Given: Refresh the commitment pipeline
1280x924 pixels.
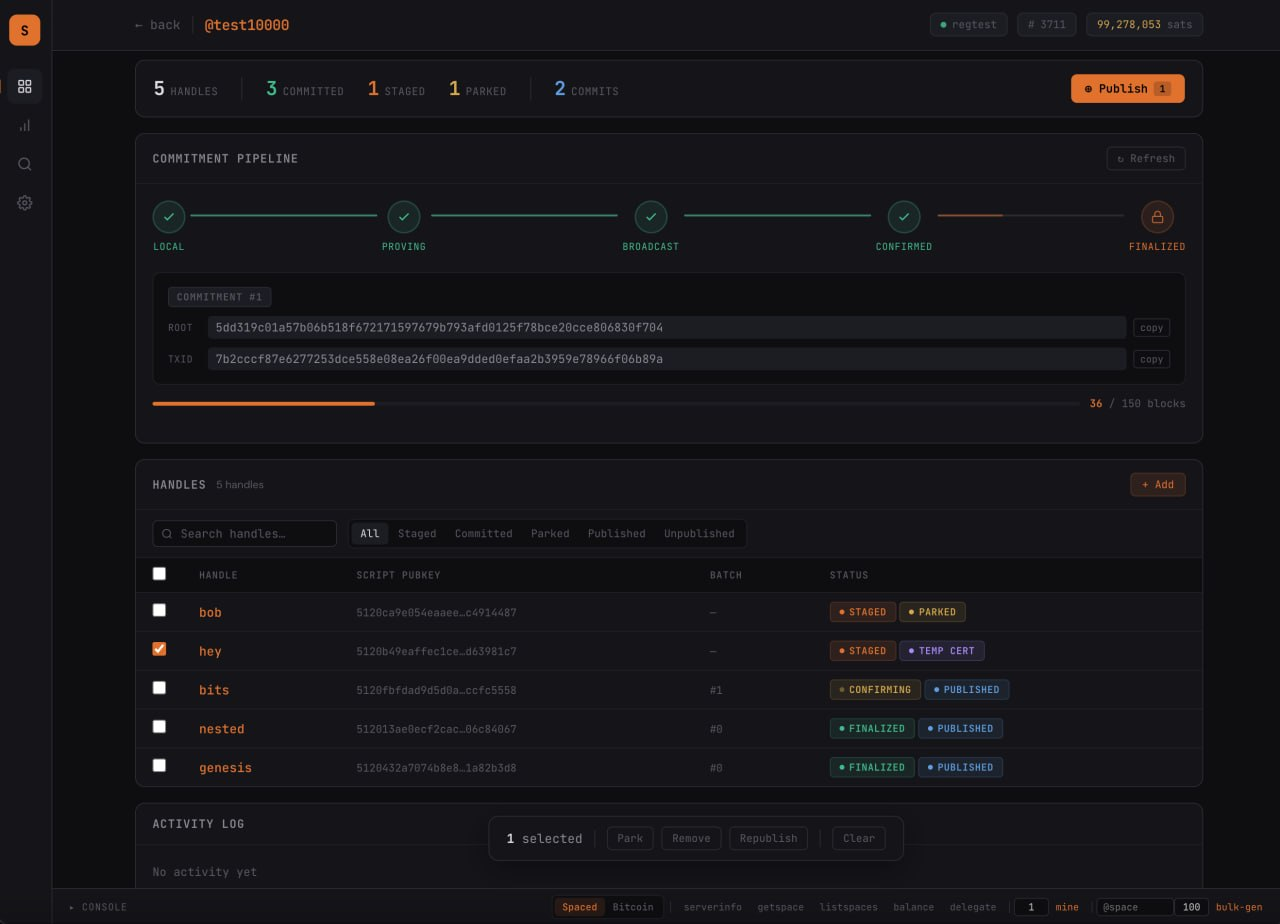Looking at the screenshot, I should [x=1146, y=158].
